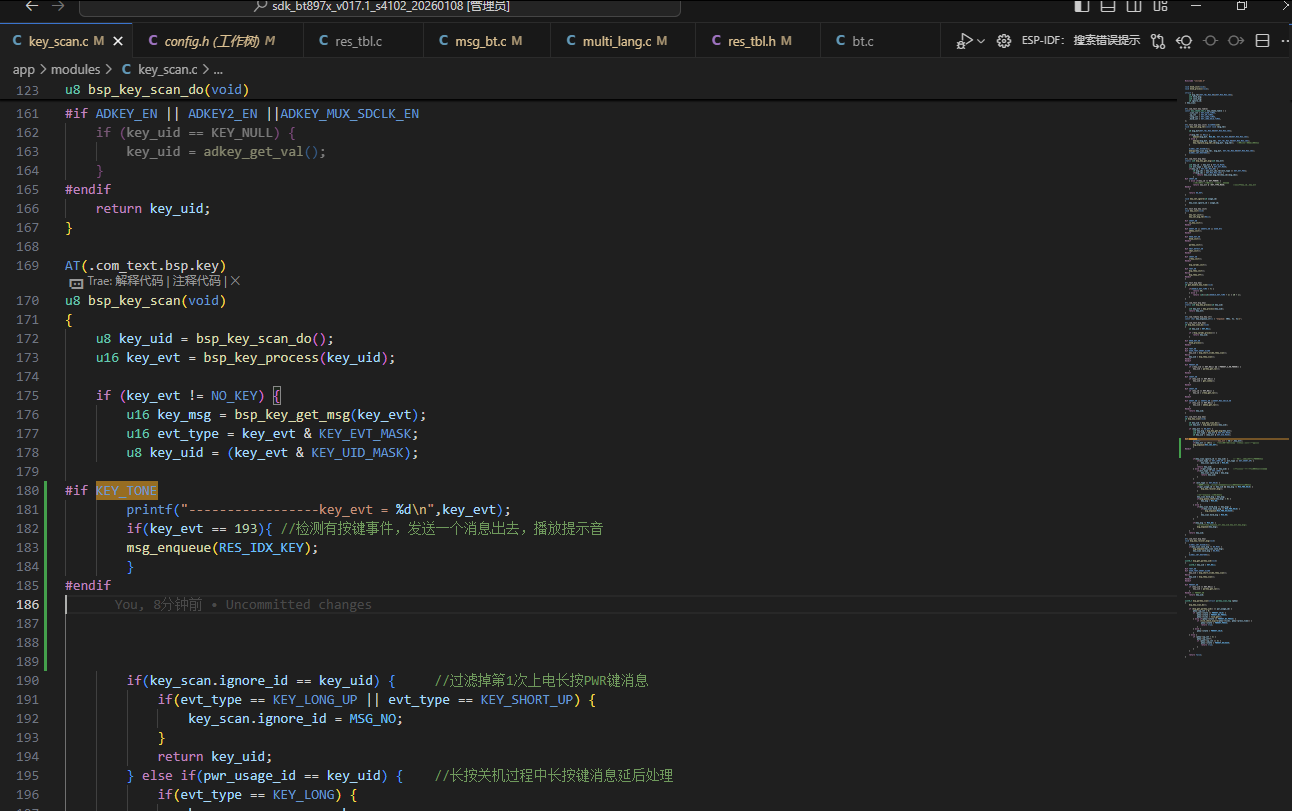Split the editor with the split icon

pos(1262,41)
